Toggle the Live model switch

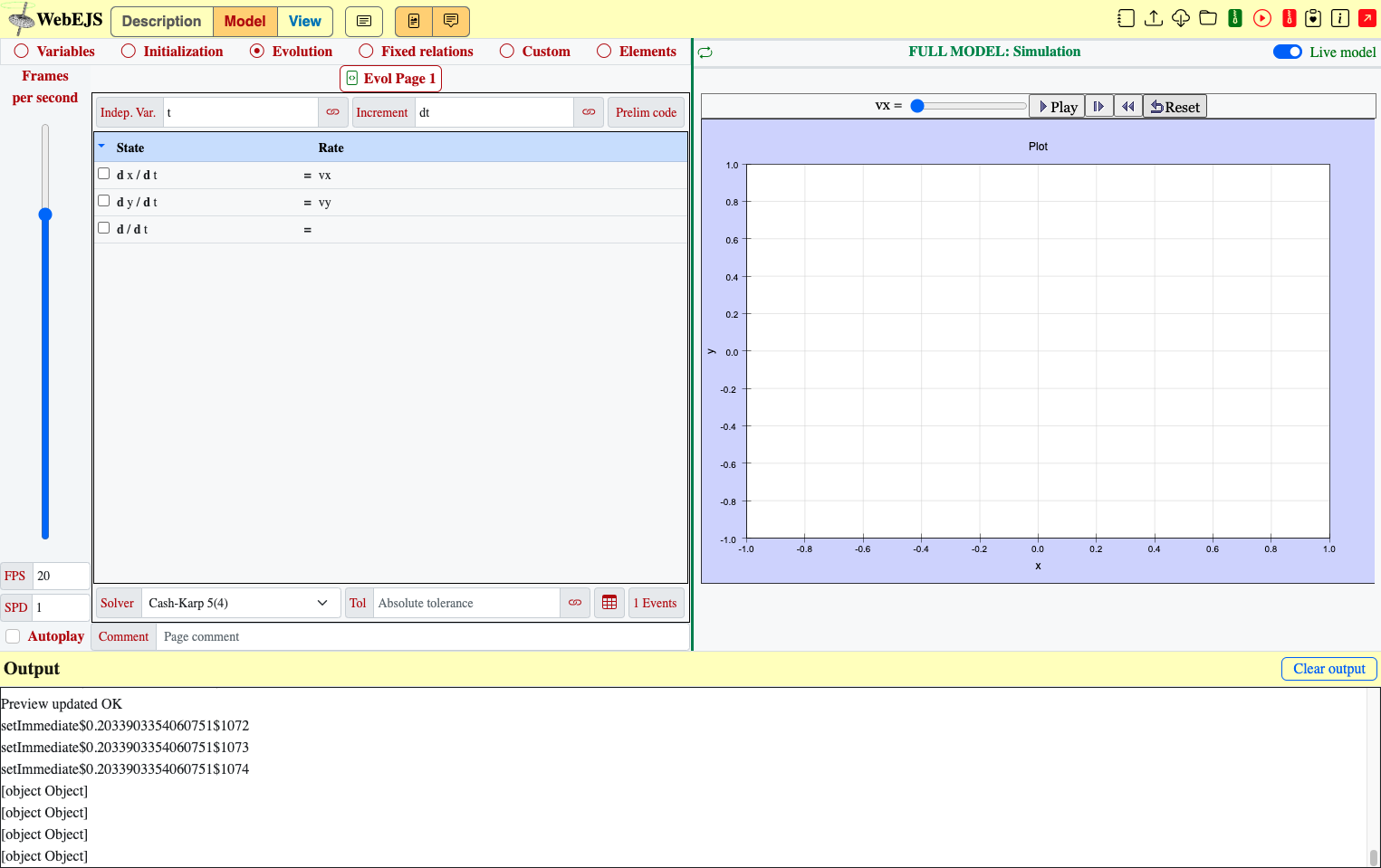pos(1288,52)
